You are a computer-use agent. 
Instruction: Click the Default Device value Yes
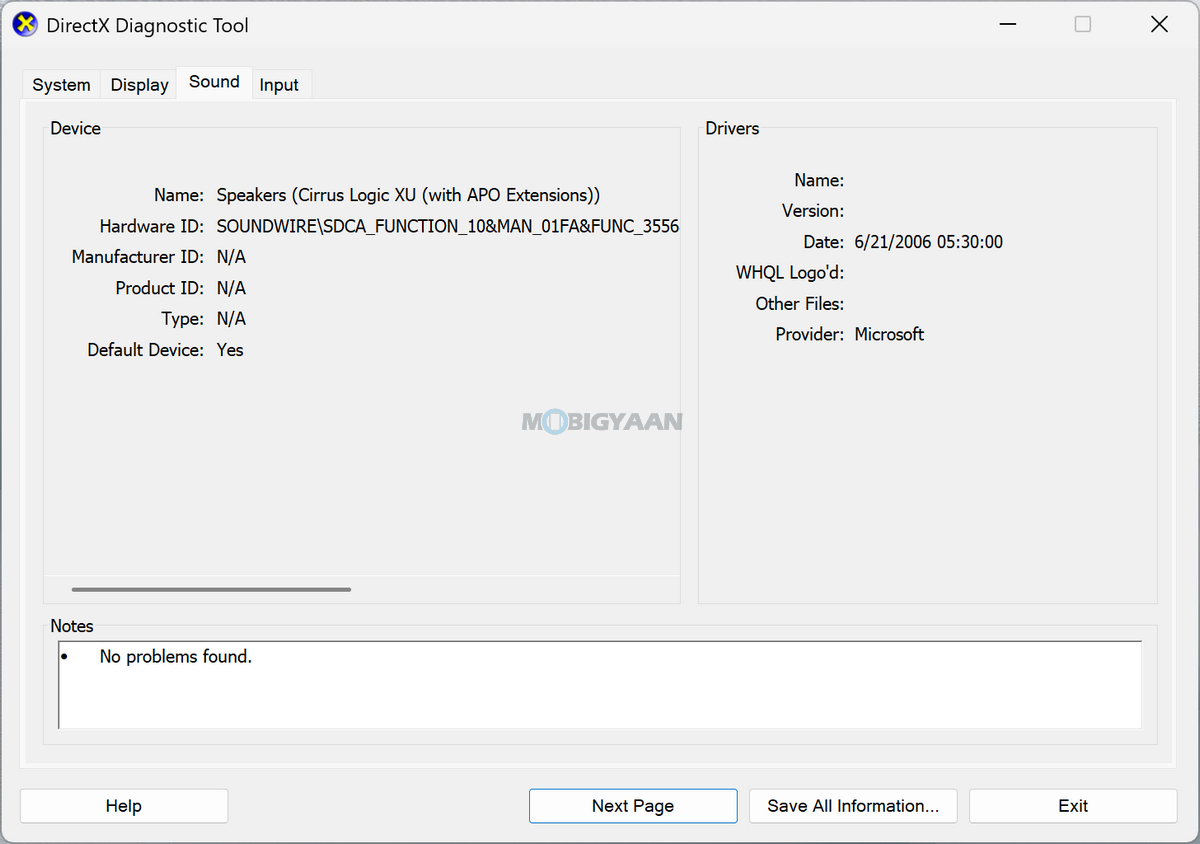[230, 350]
